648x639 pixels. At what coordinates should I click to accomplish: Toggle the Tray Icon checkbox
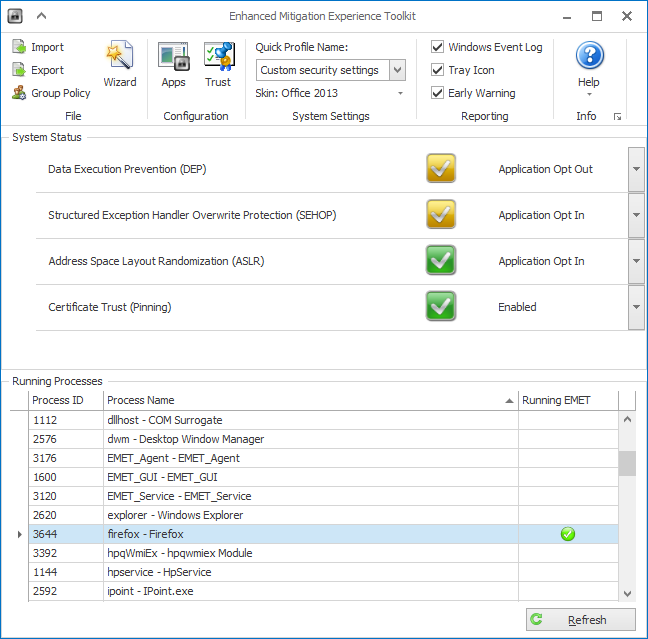click(438, 70)
